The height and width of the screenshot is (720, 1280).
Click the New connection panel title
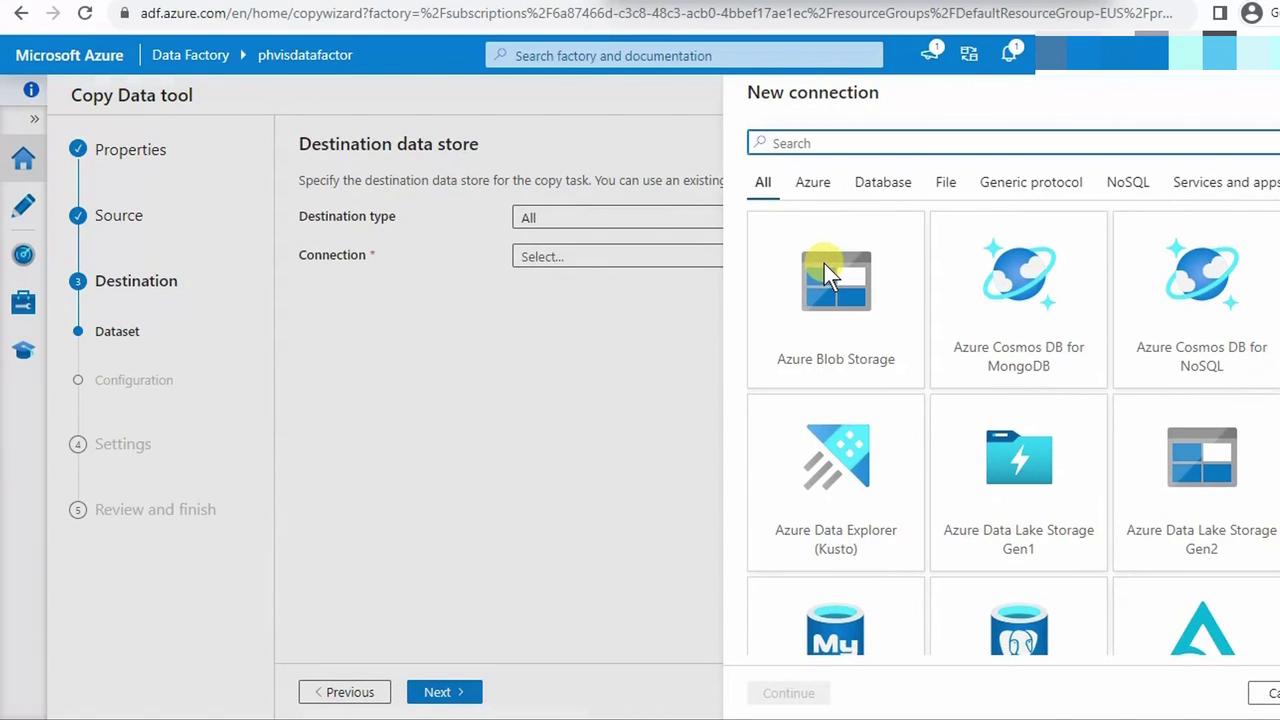[x=813, y=92]
